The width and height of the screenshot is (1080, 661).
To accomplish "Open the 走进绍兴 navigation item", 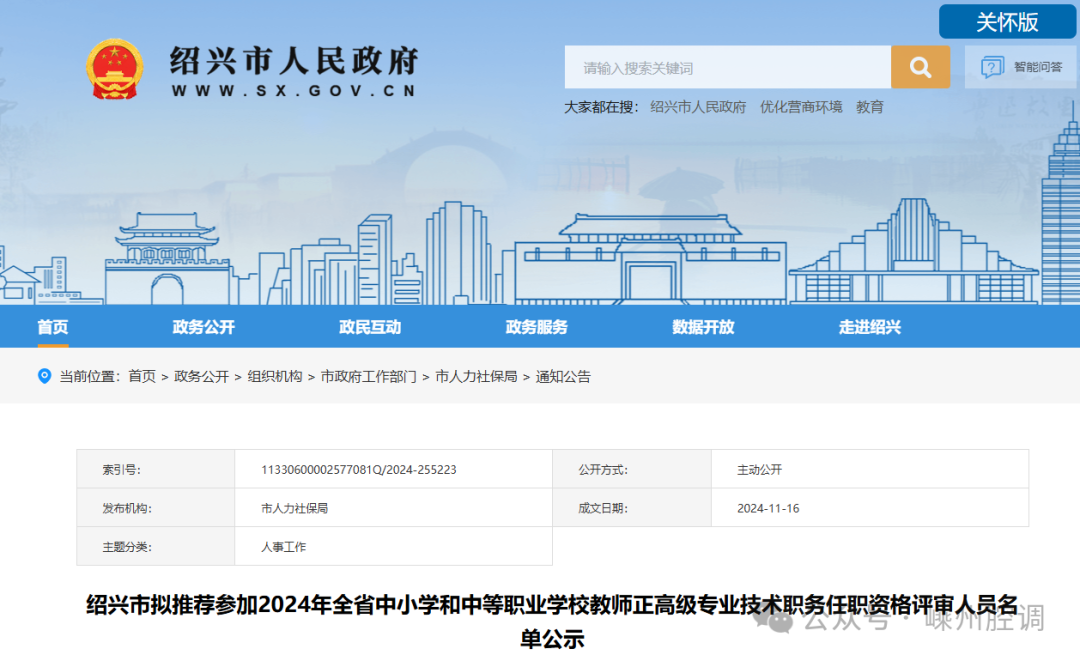I will pos(869,327).
